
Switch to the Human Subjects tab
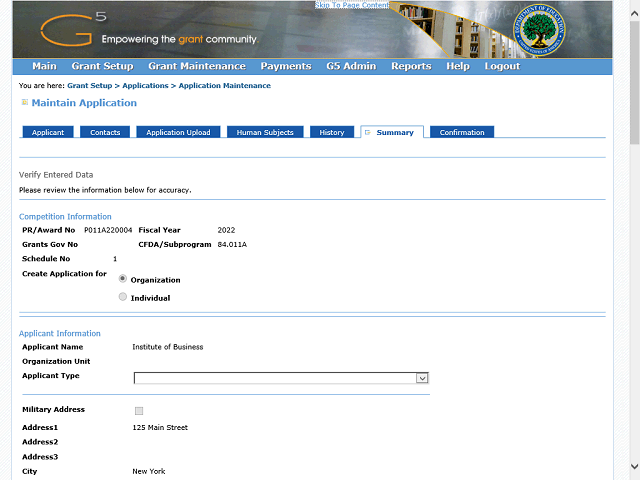(x=265, y=132)
